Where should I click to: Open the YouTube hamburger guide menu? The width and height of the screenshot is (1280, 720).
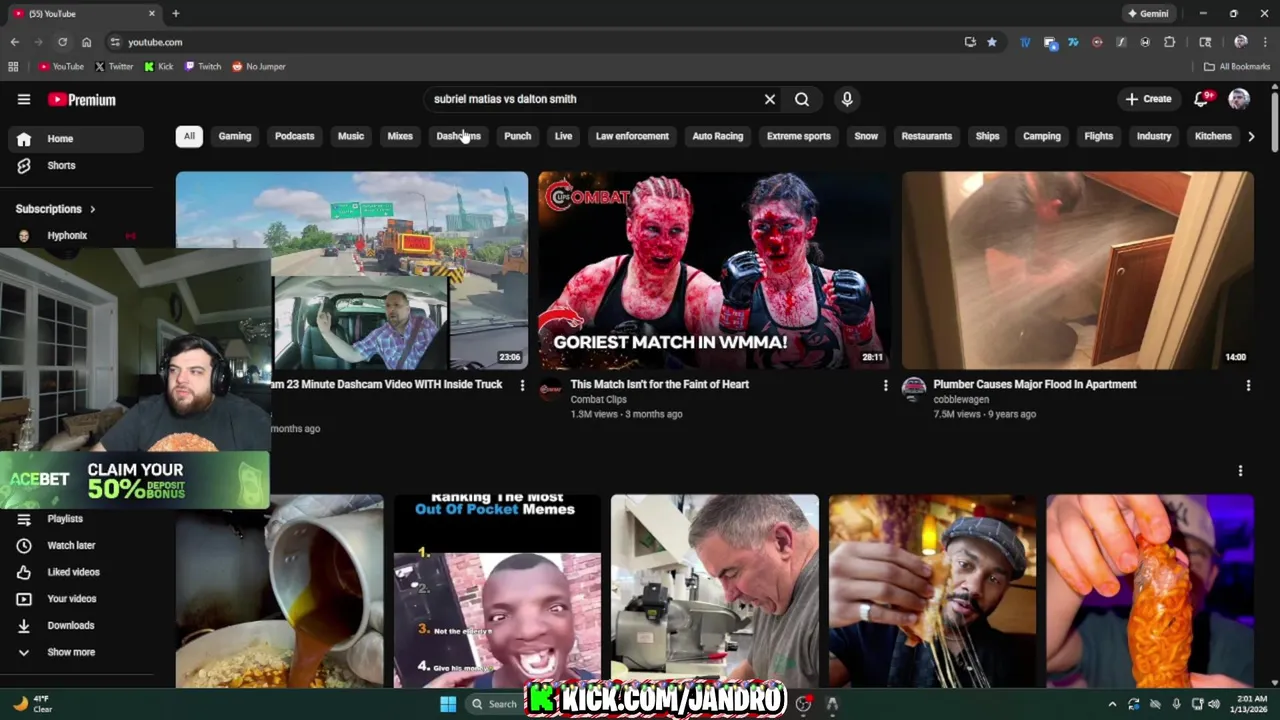(x=24, y=99)
